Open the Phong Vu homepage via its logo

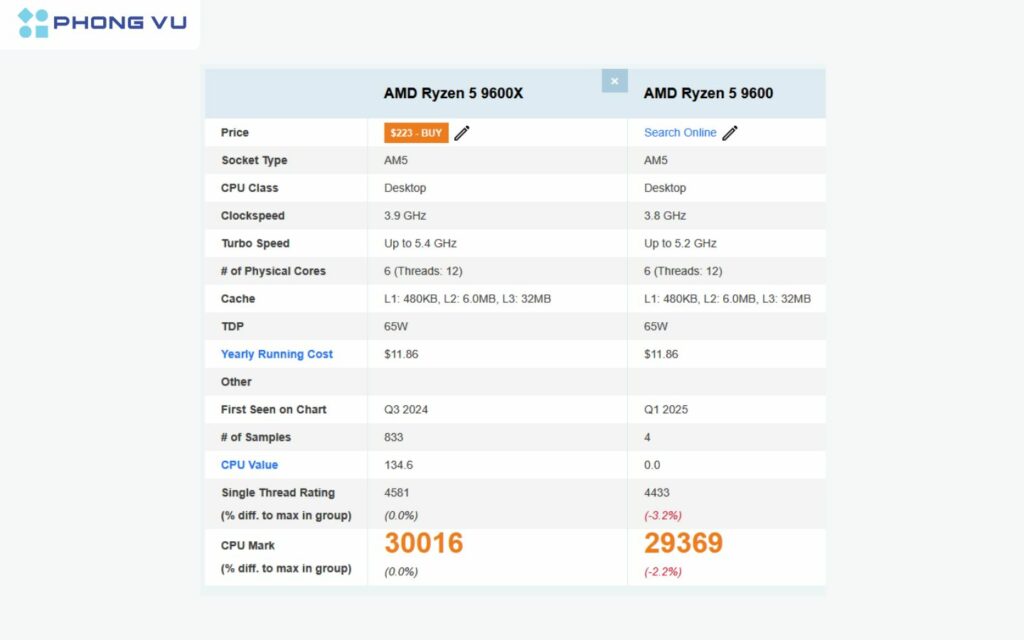click(100, 24)
